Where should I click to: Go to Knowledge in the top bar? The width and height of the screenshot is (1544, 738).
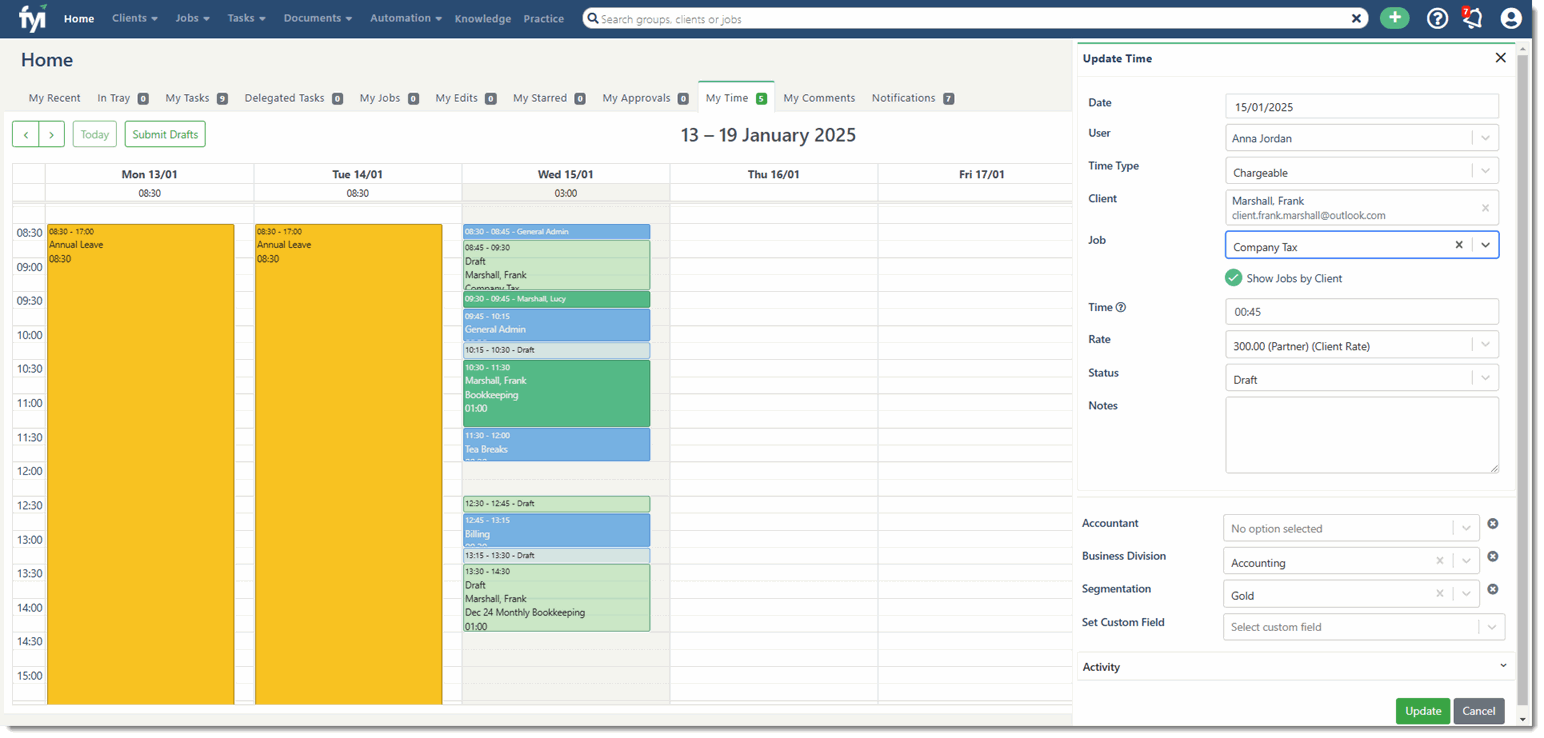tap(482, 19)
